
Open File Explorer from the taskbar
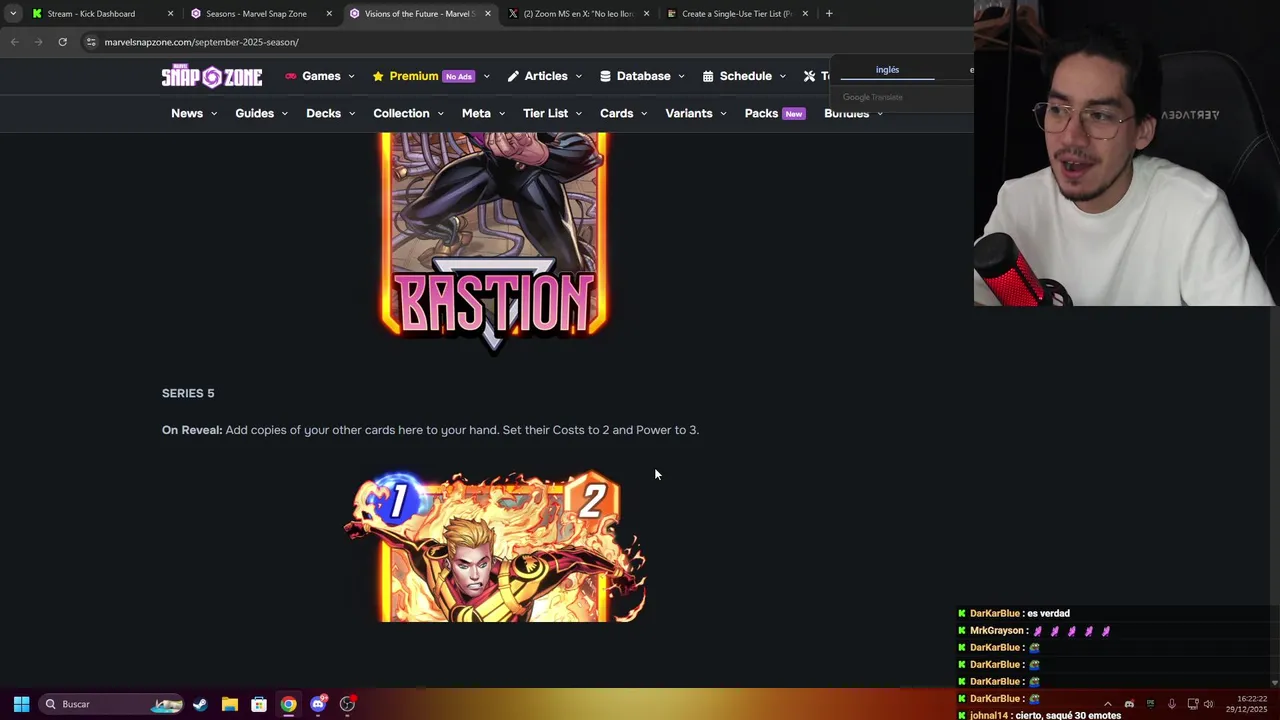tap(229, 704)
